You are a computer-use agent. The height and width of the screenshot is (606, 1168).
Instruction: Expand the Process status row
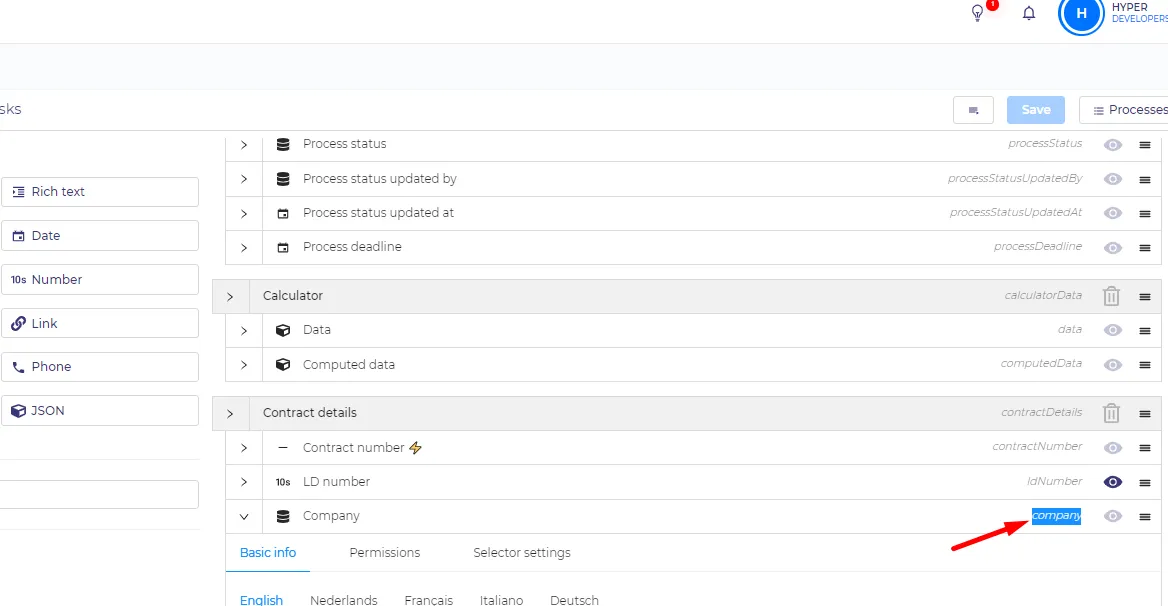(x=244, y=144)
